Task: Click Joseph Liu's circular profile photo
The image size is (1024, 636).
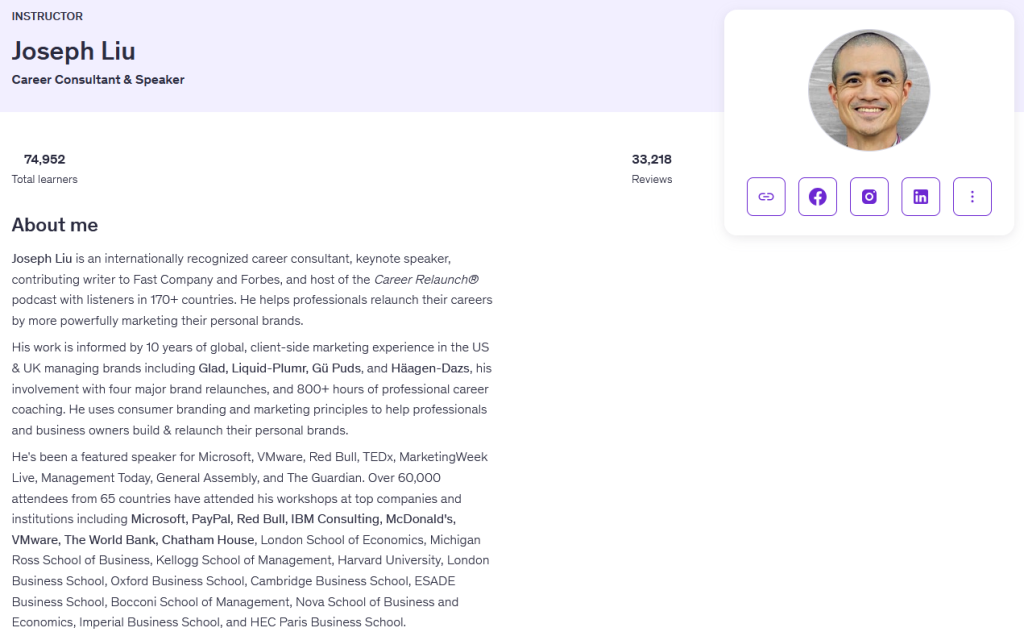Action: 868,90
